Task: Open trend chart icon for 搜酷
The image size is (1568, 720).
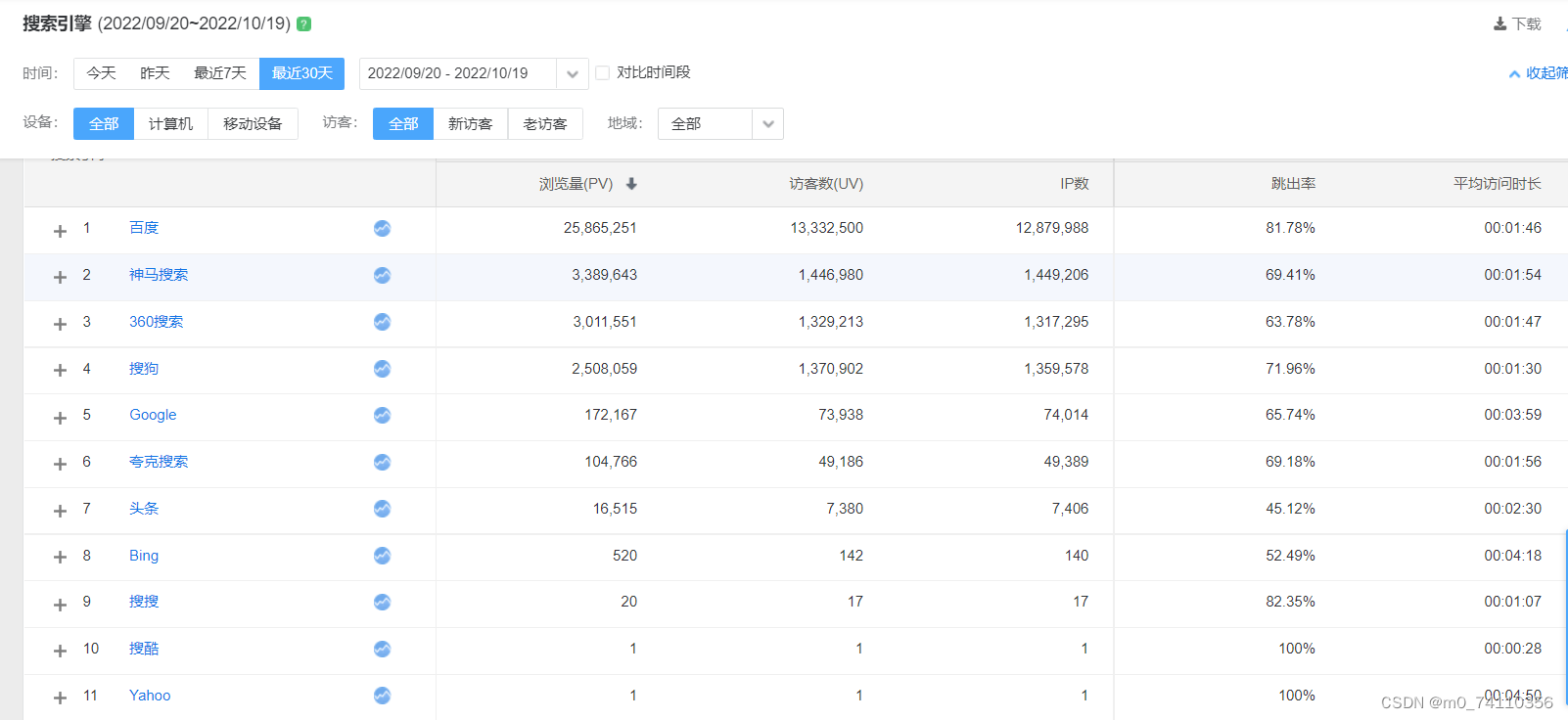Action: tap(382, 649)
